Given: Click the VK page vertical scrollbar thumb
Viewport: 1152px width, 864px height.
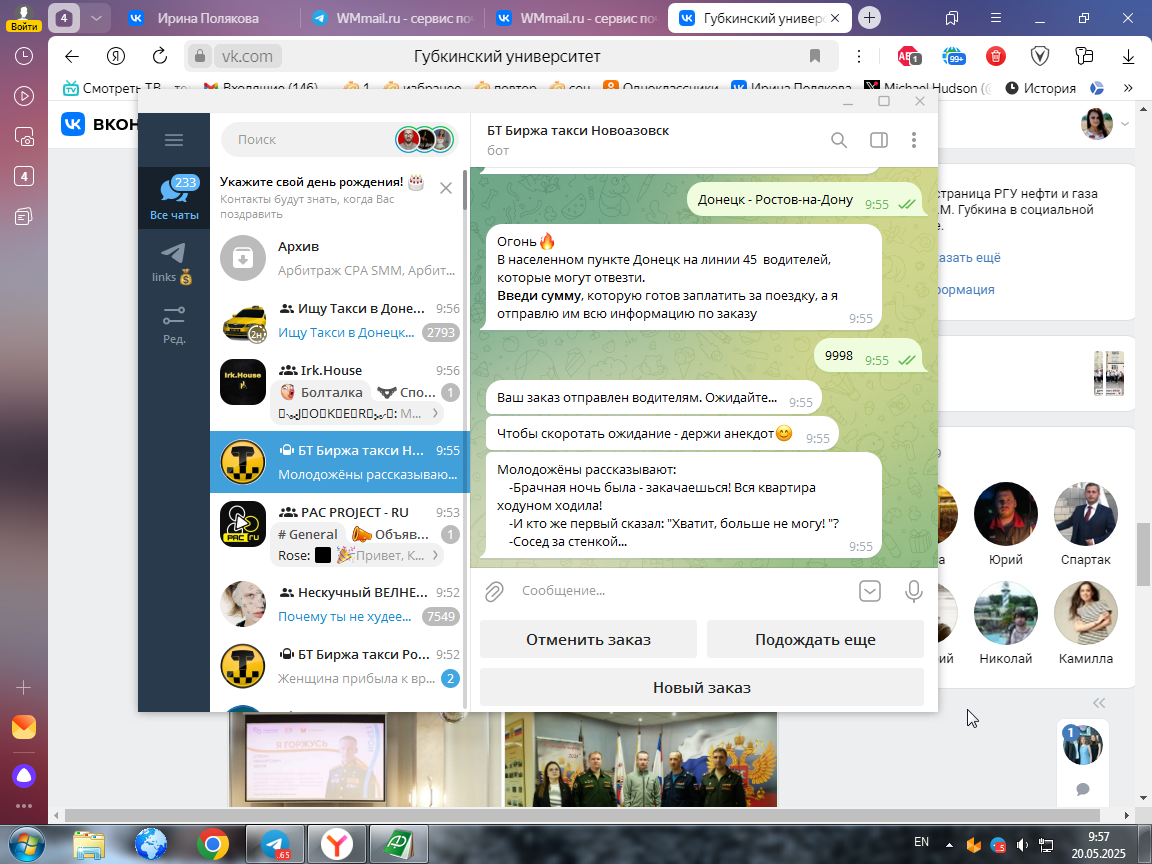Looking at the screenshot, I should [x=1143, y=555].
